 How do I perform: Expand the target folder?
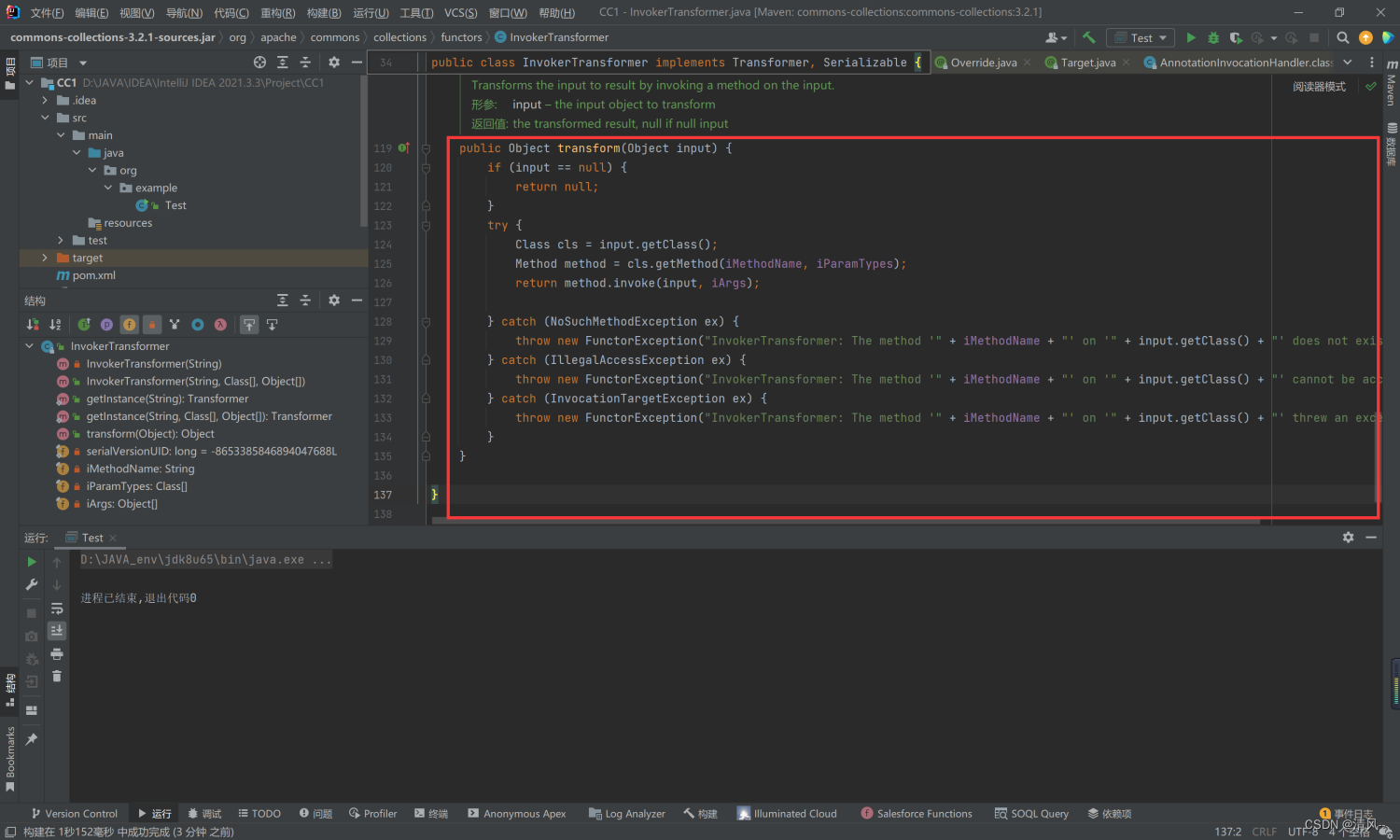click(45, 258)
